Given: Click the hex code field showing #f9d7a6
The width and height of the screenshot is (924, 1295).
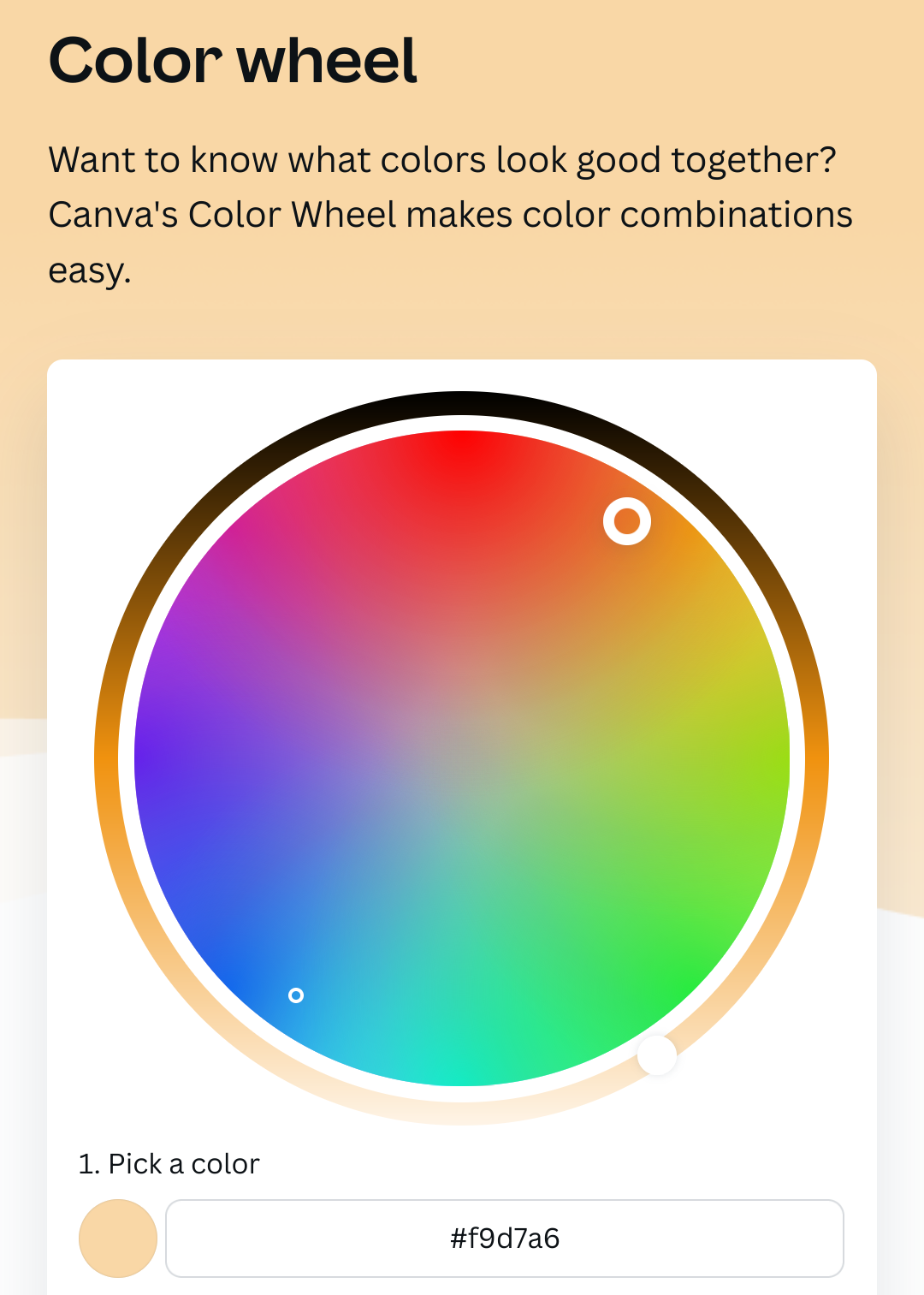Looking at the screenshot, I should click(505, 1239).
